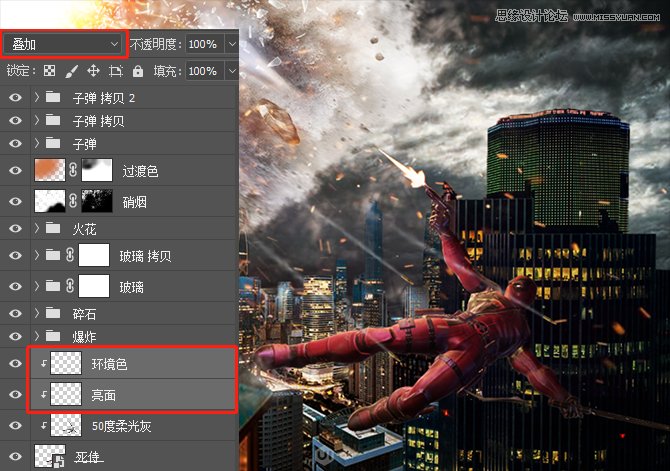The height and width of the screenshot is (471, 670).
Task: Expand the 玻璃 group chevron
Action: [37, 286]
